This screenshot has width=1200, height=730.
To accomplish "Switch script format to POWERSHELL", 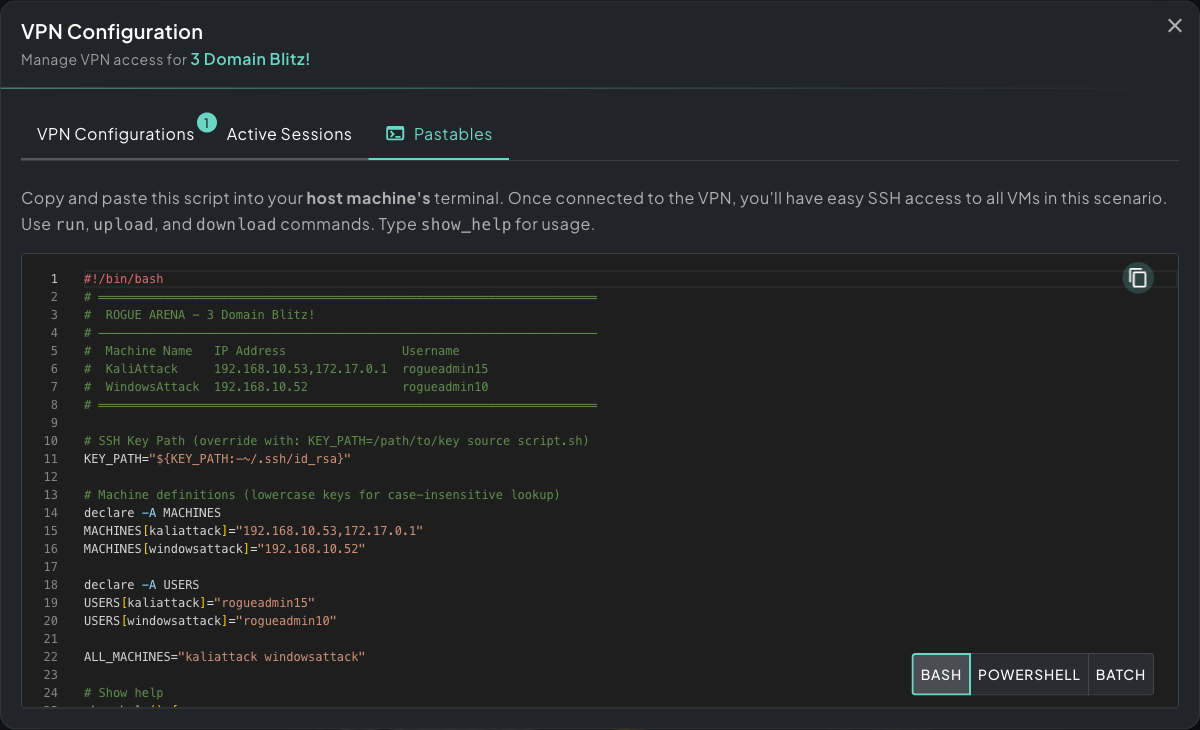I will [x=1029, y=674].
